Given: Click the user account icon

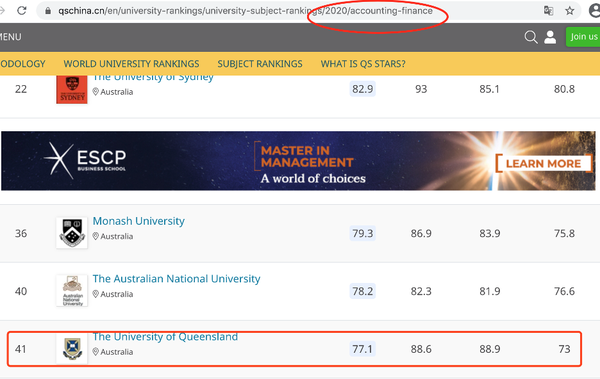Looking at the screenshot, I should 550,37.
